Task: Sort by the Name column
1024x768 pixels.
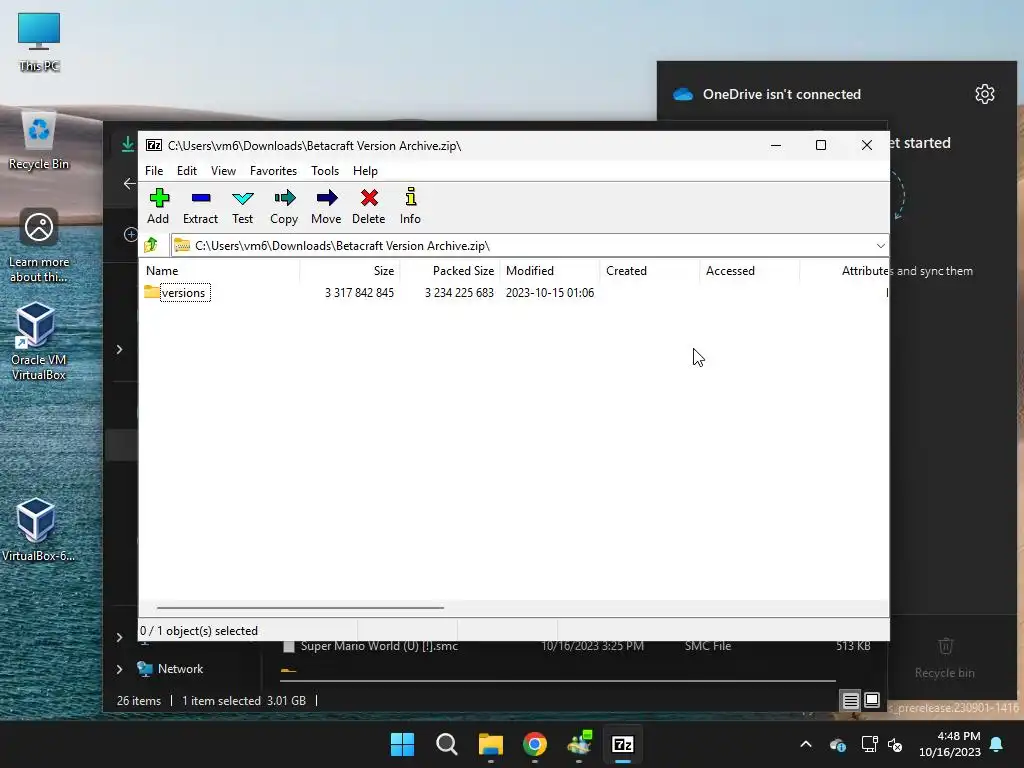Action: point(219,270)
